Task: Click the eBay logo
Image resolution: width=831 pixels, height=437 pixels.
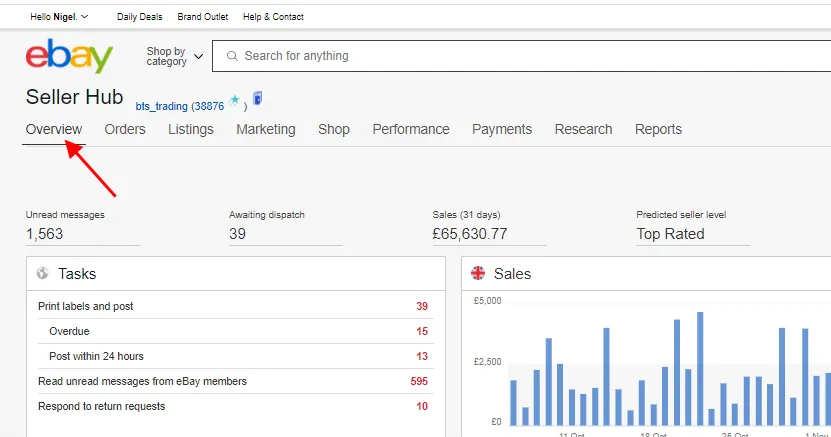Action: [x=69, y=56]
